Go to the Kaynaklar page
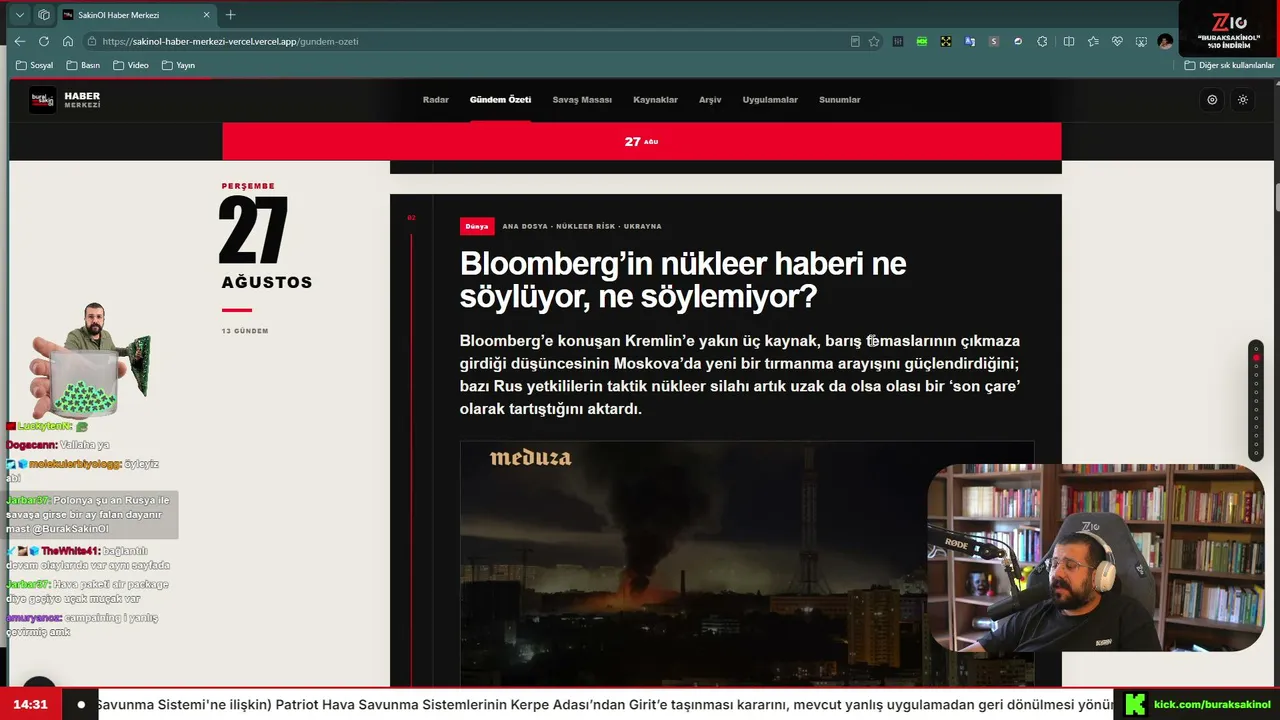The height and width of the screenshot is (720, 1280). pos(655,100)
